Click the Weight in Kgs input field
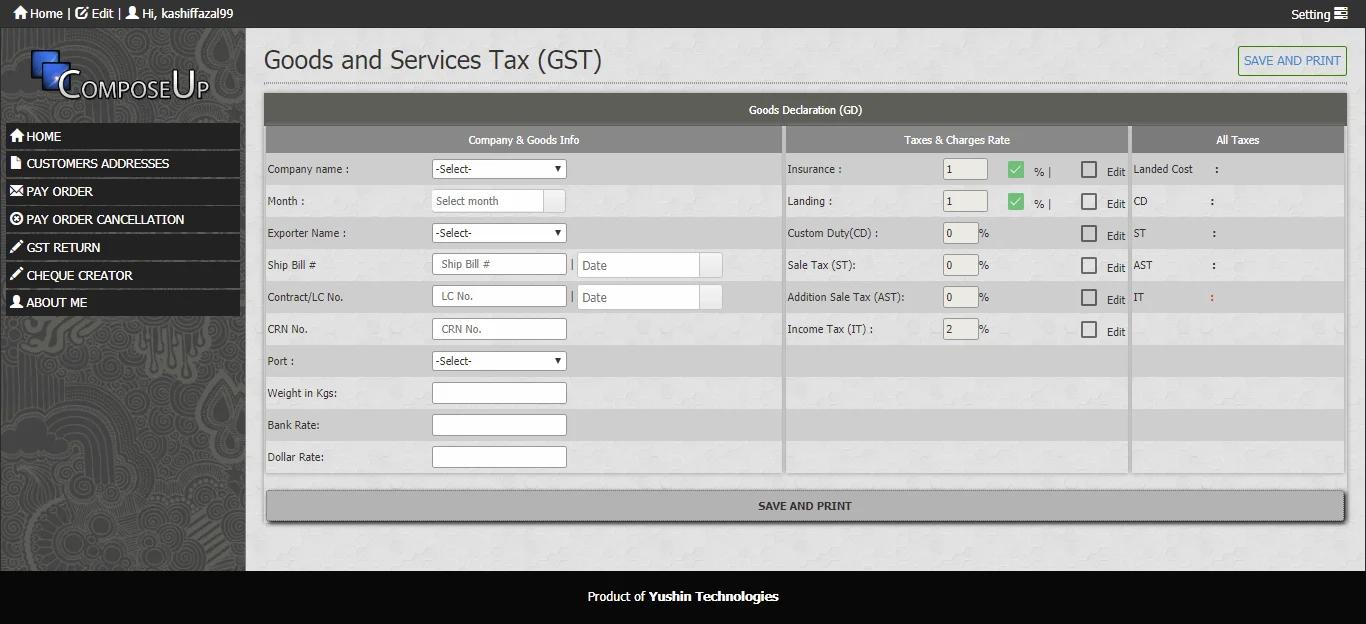Image resolution: width=1366 pixels, height=624 pixels. (x=499, y=393)
